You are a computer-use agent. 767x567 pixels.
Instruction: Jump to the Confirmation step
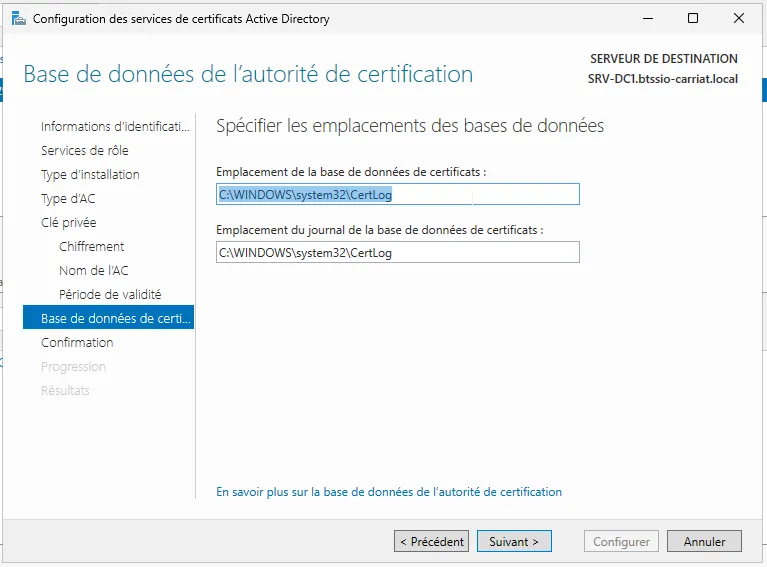click(77, 343)
